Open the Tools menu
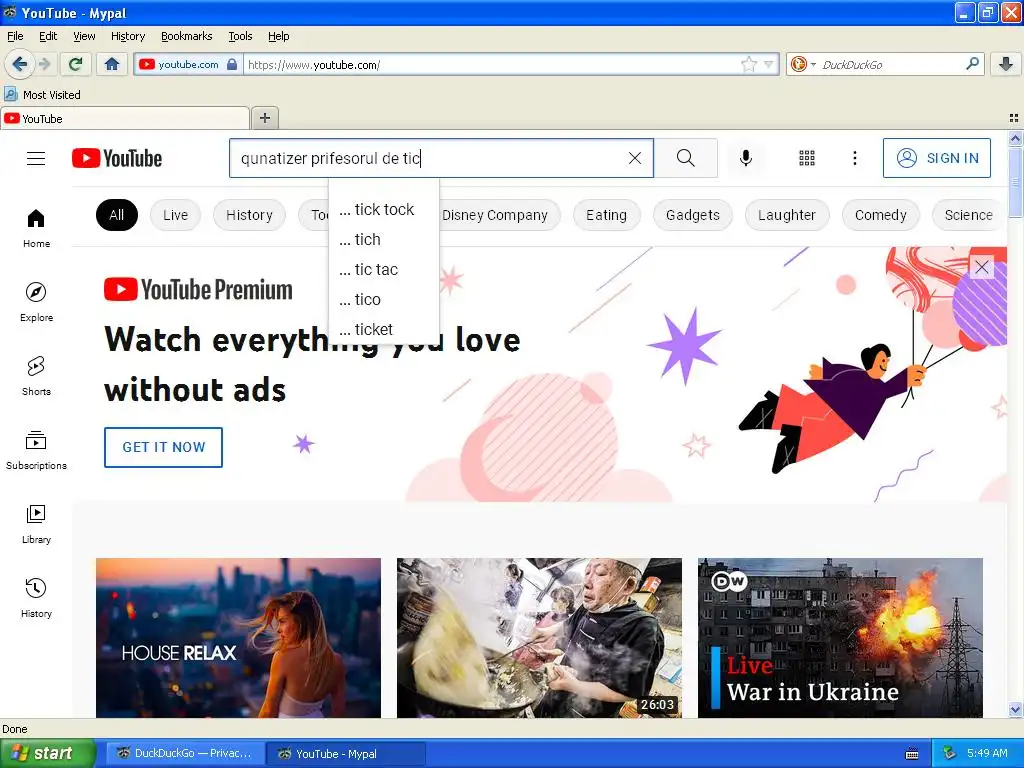 tap(240, 36)
